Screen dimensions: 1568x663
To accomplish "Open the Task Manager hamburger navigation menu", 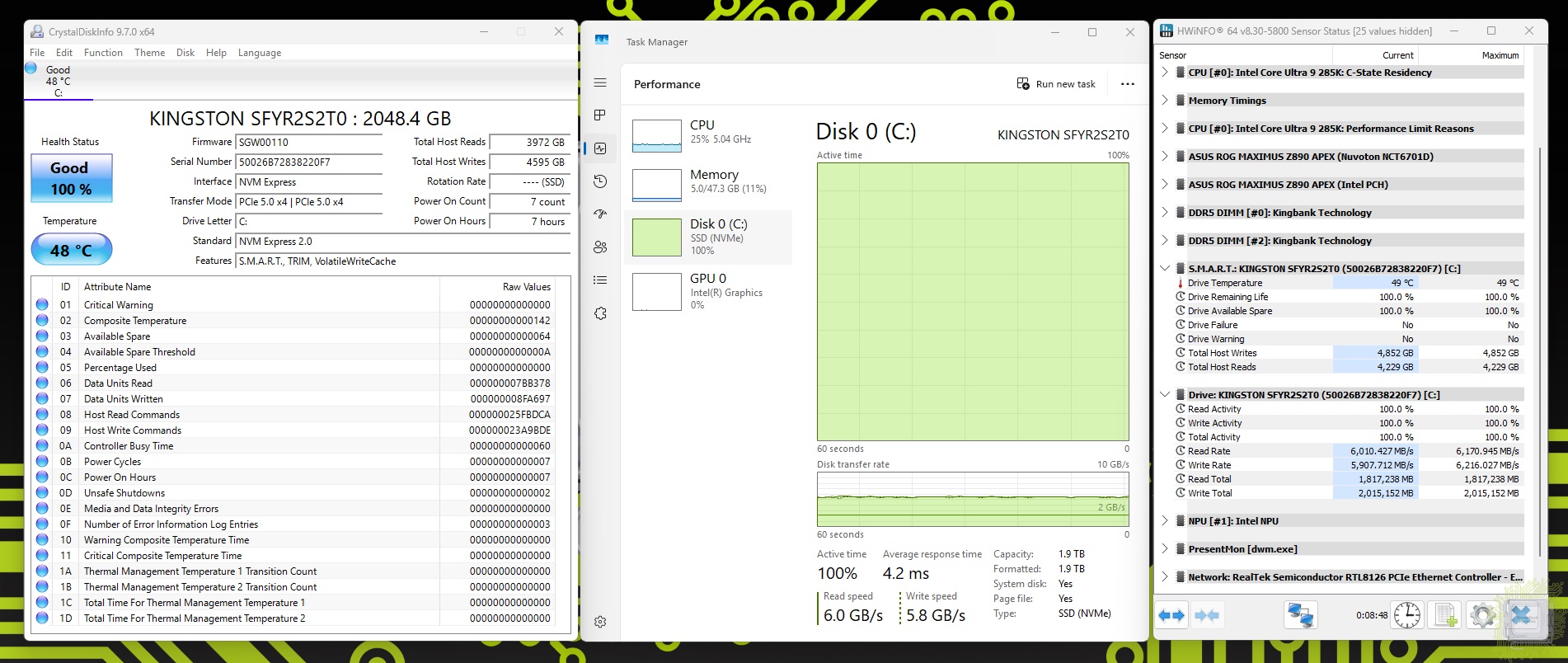I will coord(600,82).
